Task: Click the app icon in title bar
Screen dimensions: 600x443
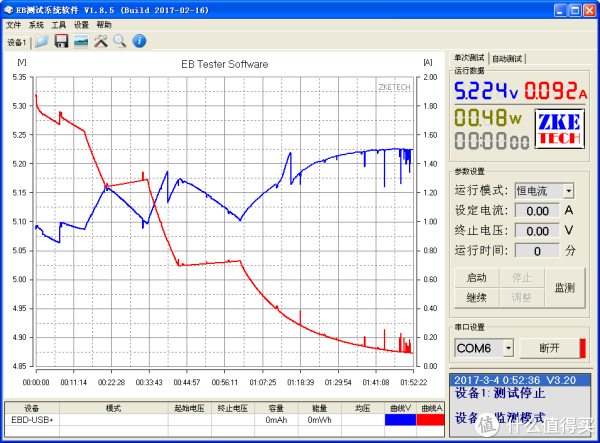Action: 8,10
